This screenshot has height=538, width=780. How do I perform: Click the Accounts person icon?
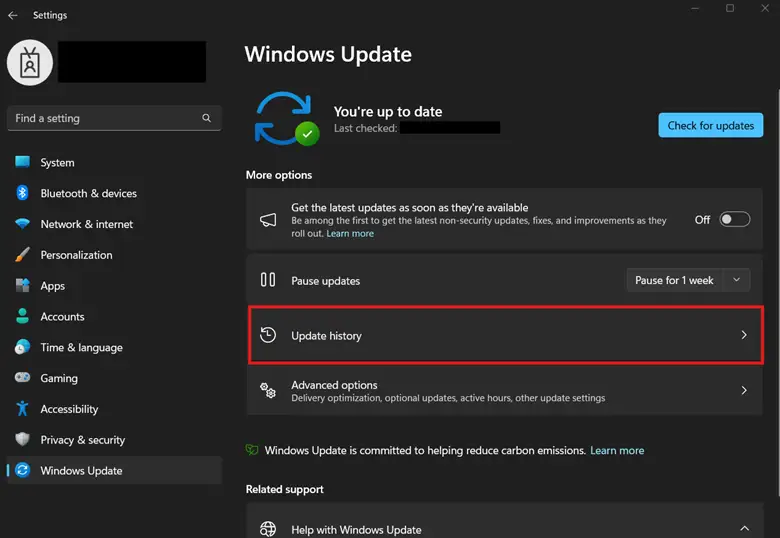[x=22, y=316]
